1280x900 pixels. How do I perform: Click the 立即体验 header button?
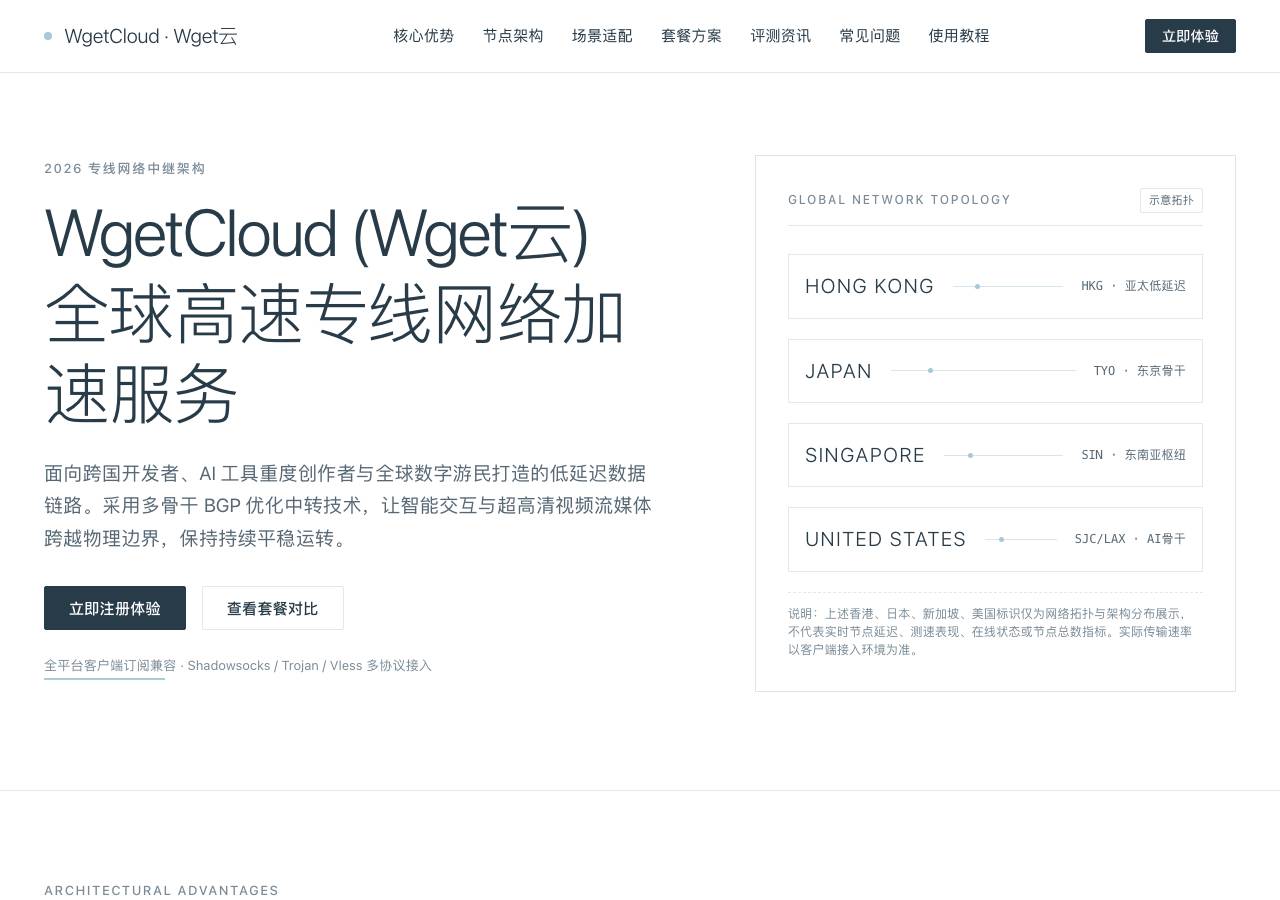(x=1190, y=36)
